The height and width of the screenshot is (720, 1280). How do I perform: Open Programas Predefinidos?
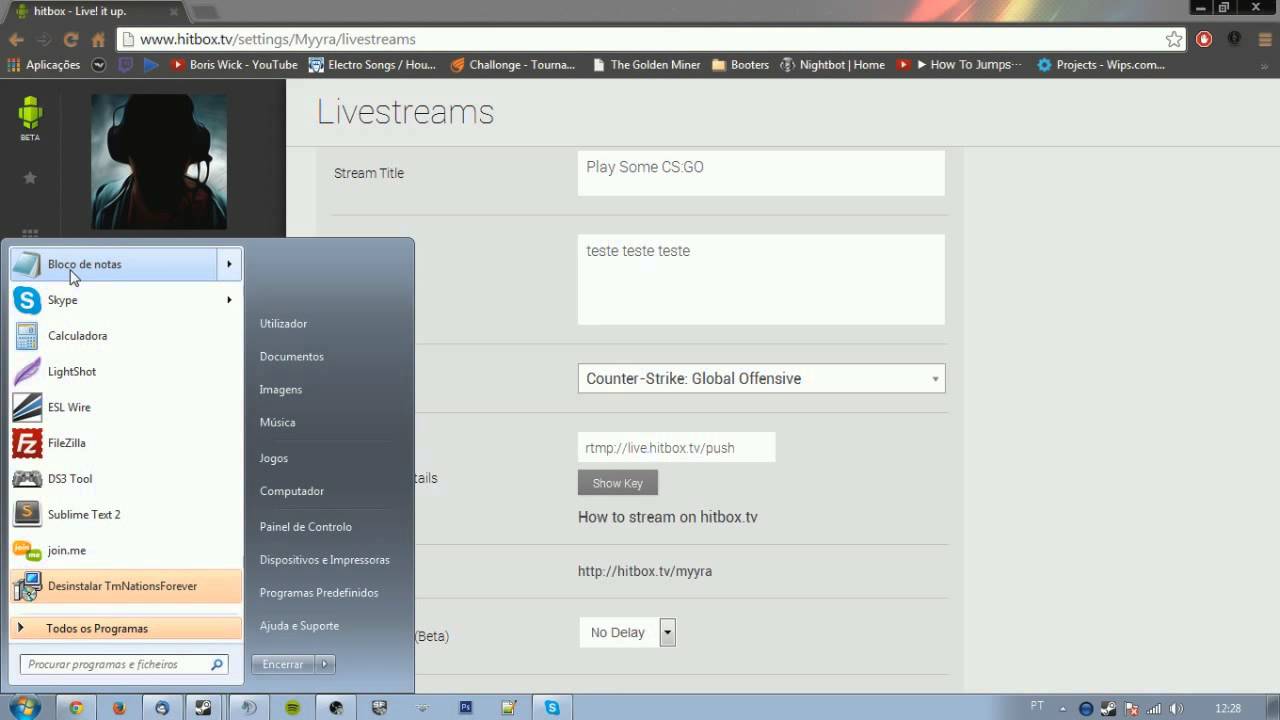[319, 593]
